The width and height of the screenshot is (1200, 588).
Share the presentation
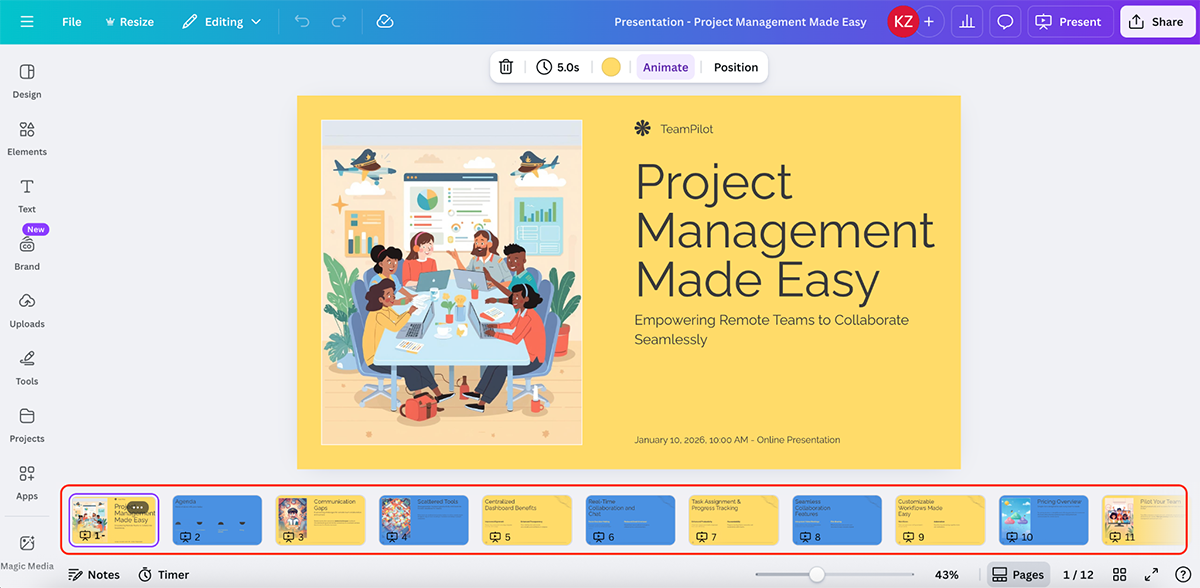click(x=1157, y=21)
